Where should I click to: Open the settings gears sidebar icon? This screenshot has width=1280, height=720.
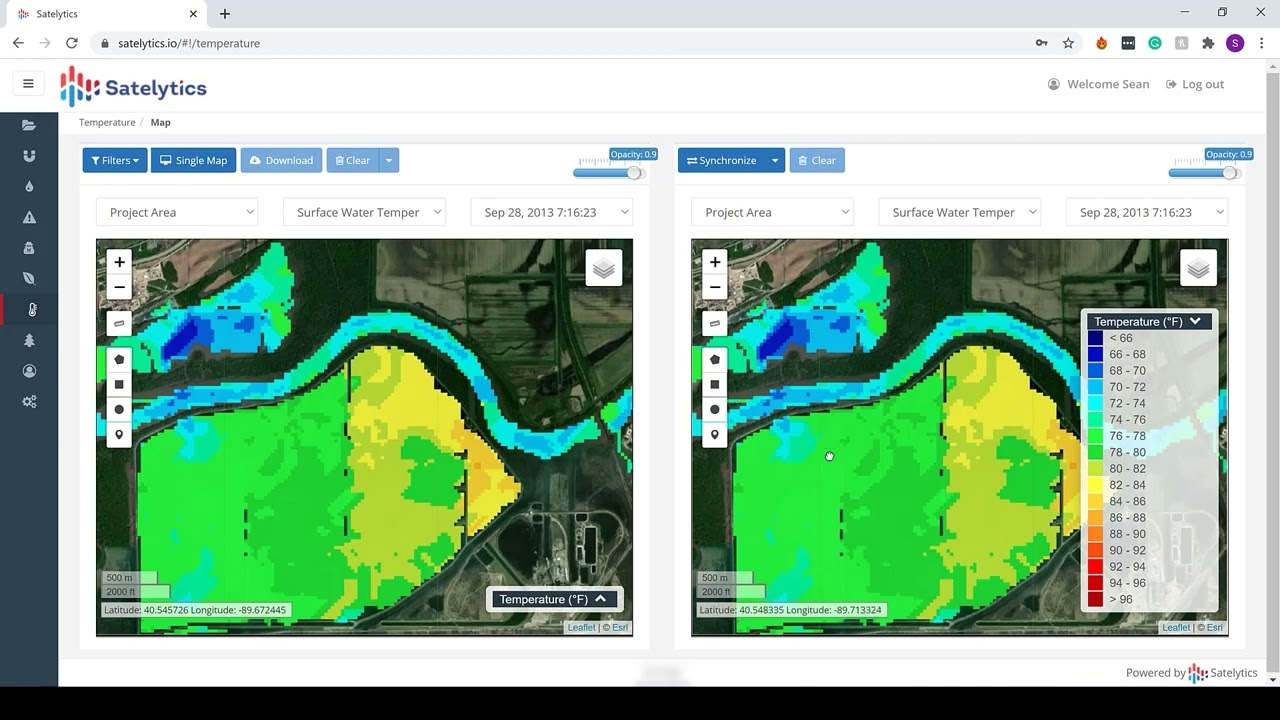tap(29, 402)
